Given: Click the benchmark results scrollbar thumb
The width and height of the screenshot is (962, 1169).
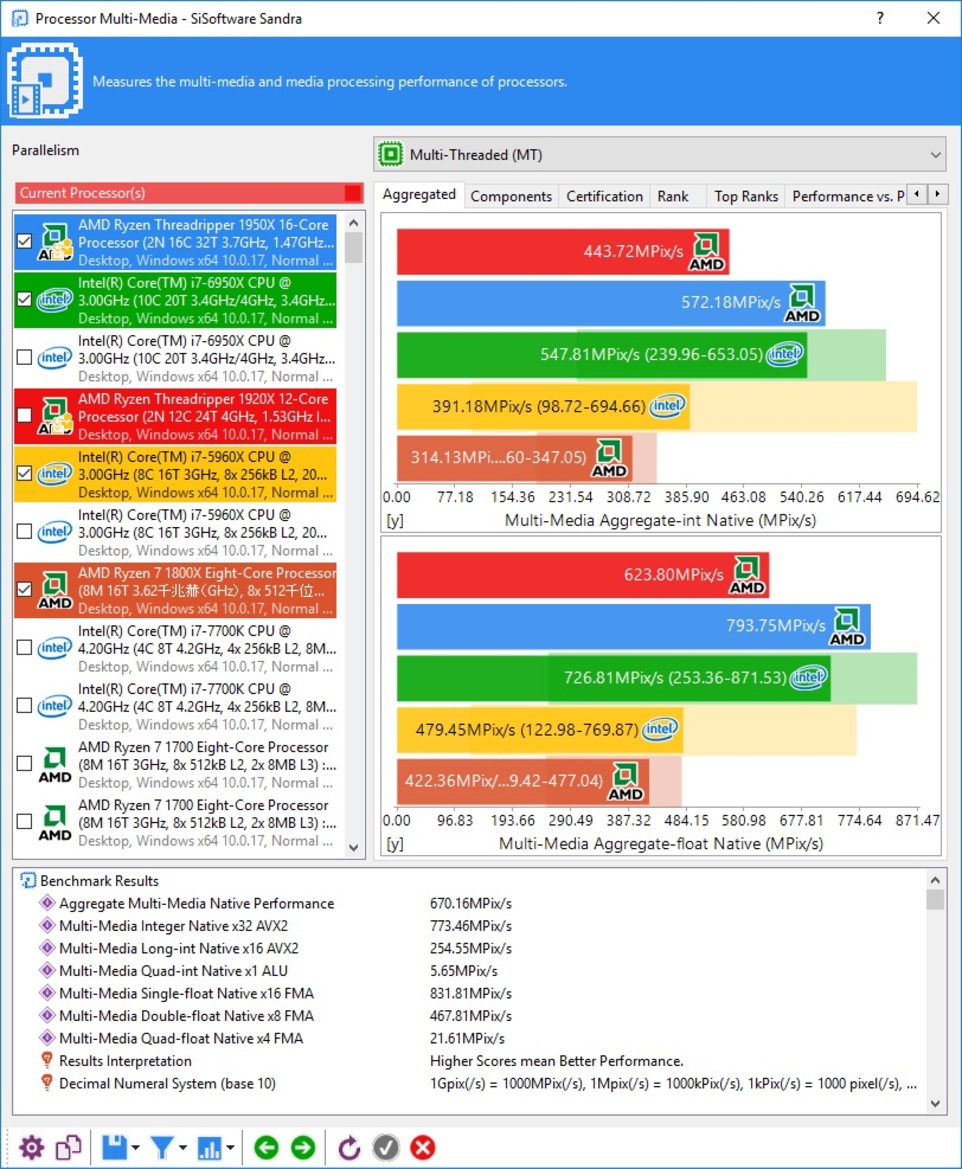Looking at the screenshot, I should (936, 900).
